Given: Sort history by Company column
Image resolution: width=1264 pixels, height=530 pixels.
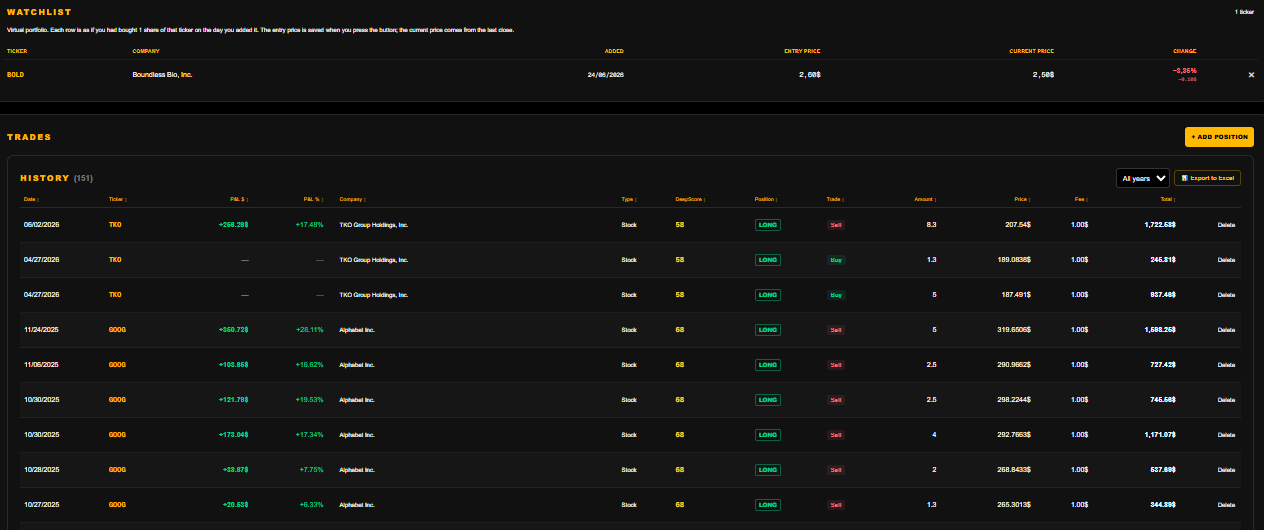Looking at the screenshot, I should pos(353,199).
